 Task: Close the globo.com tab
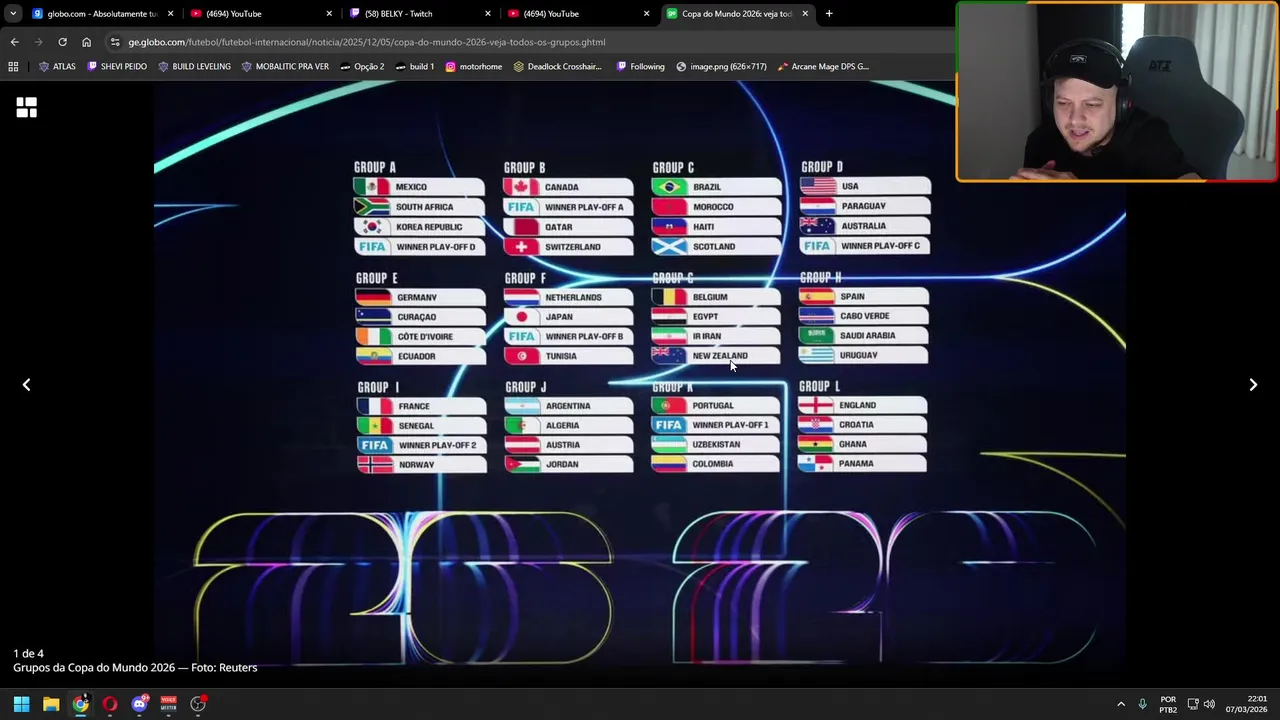tap(170, 14)
